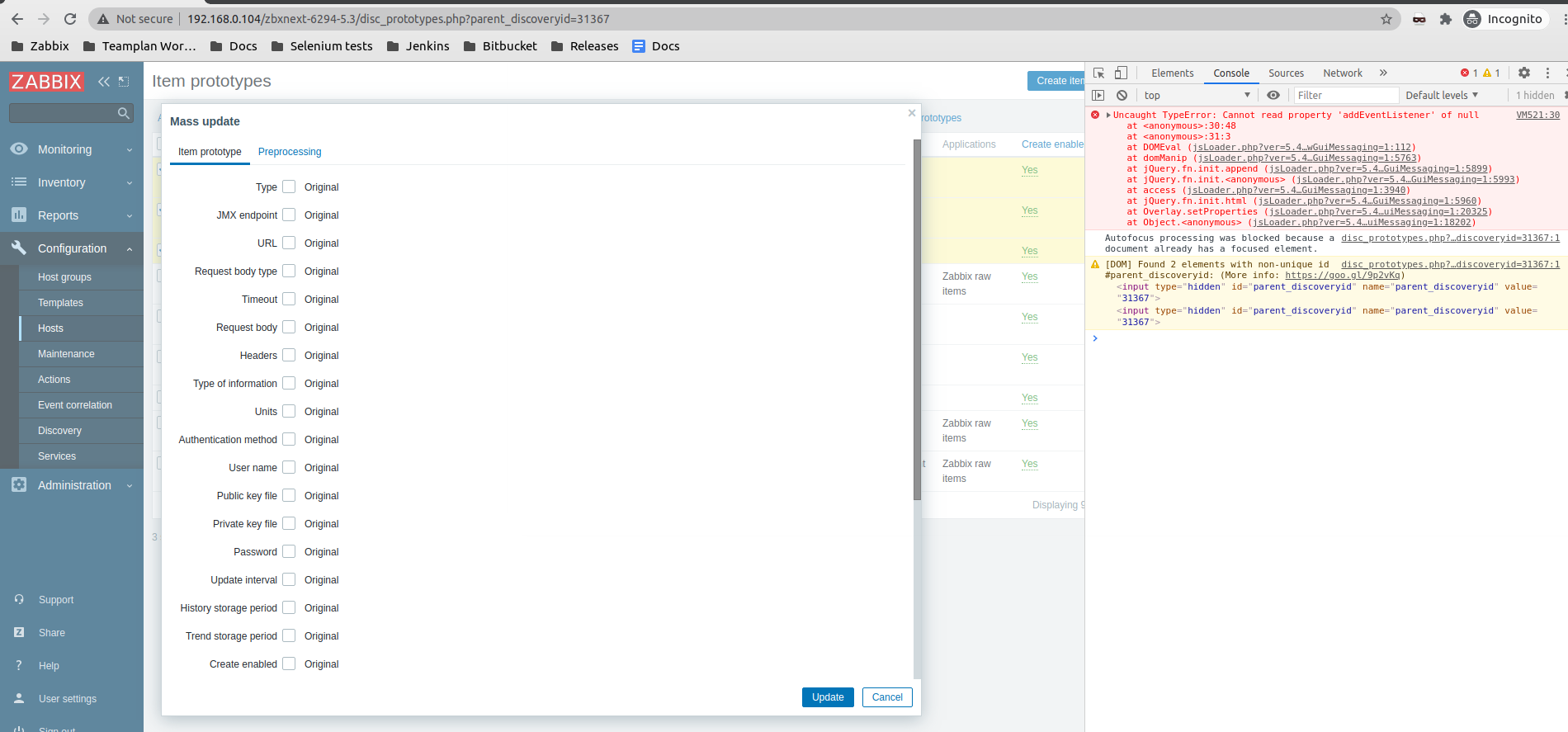Toggle the sidebar hide icon next to the logo
1568x732 pixels.
tap(124, 82)
